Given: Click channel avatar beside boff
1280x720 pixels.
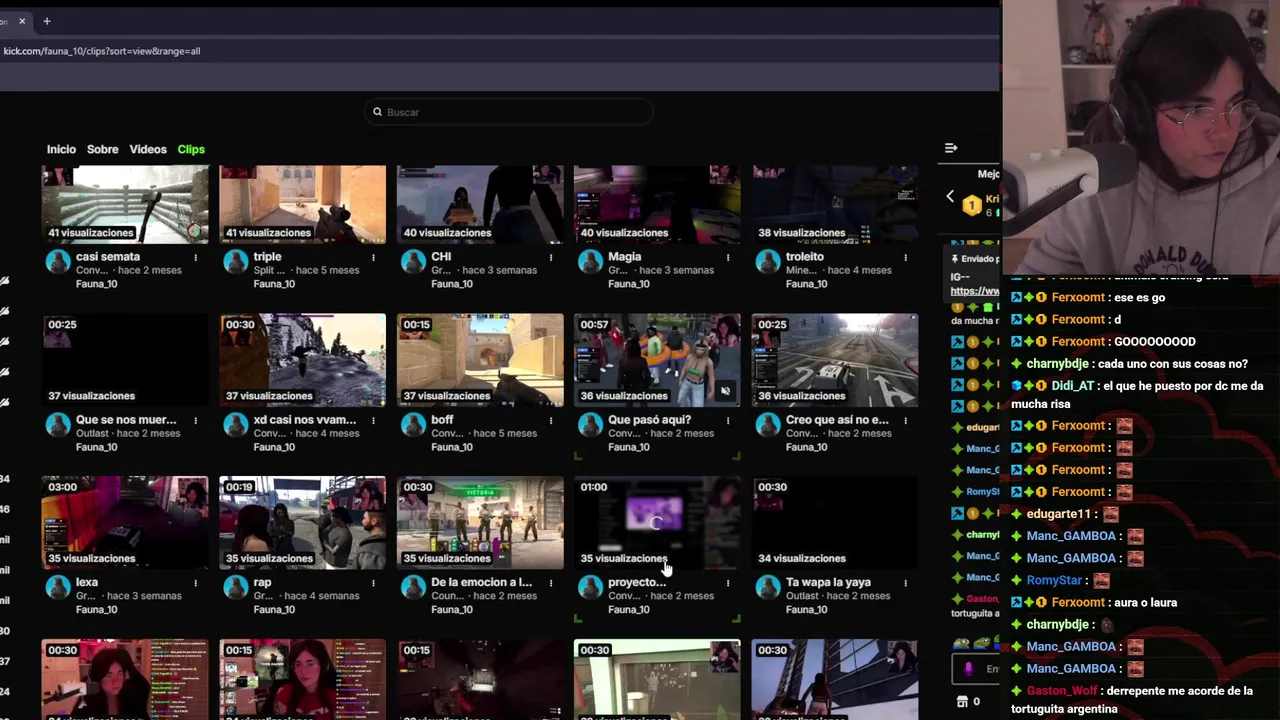Looking at the screenshot, I should pyautogui.click(x=414, y=425).
